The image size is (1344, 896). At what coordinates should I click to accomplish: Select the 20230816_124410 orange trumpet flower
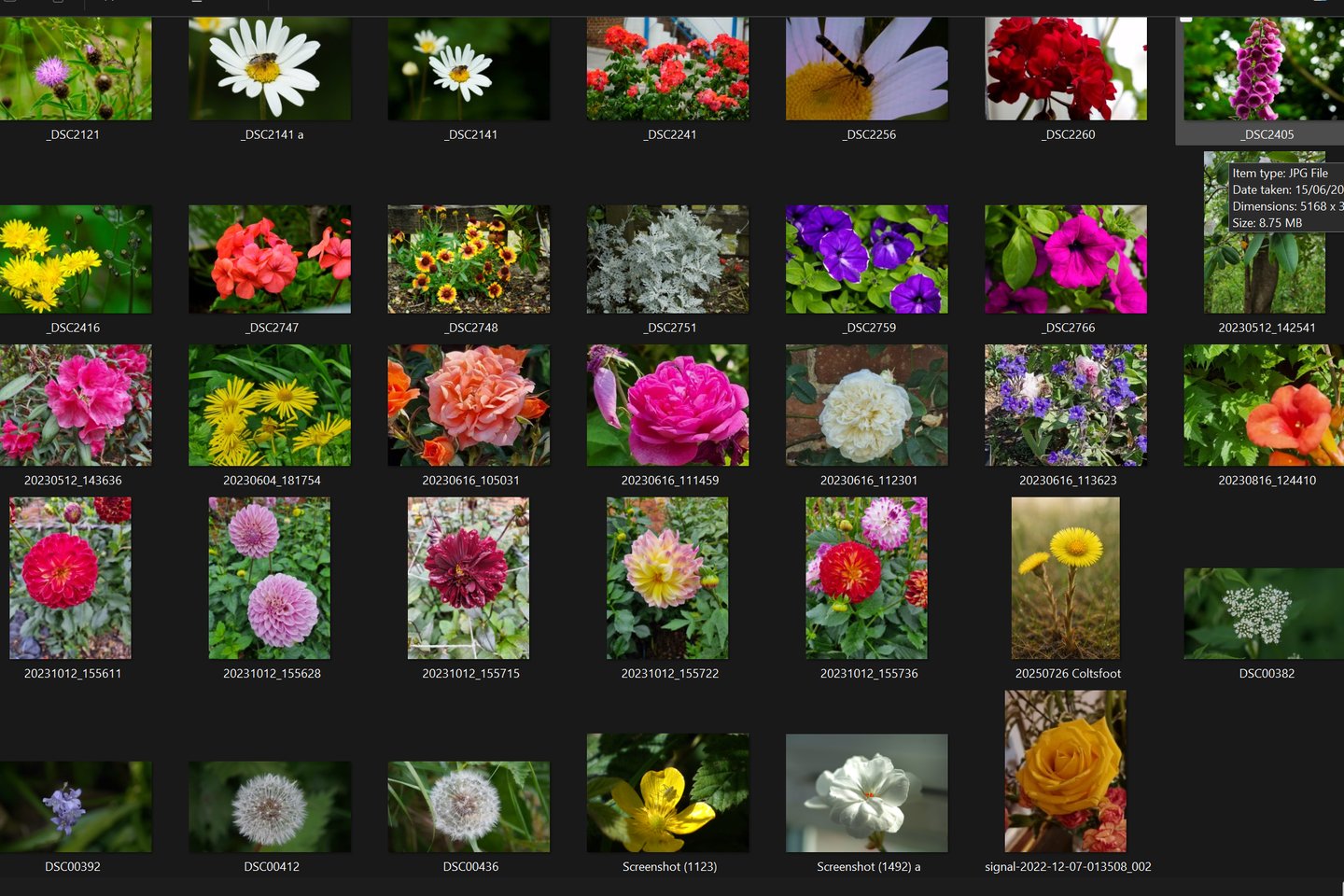[x=1264, y=405]
